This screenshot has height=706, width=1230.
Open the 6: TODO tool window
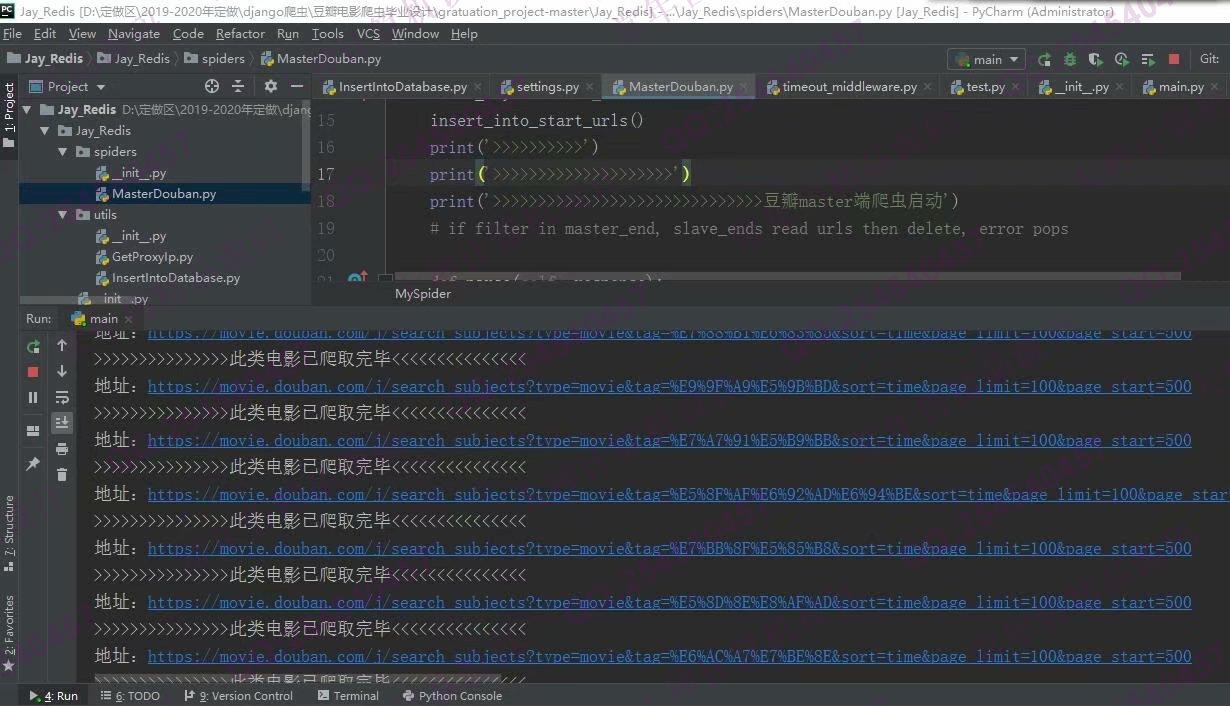click(x=129, y=696)
